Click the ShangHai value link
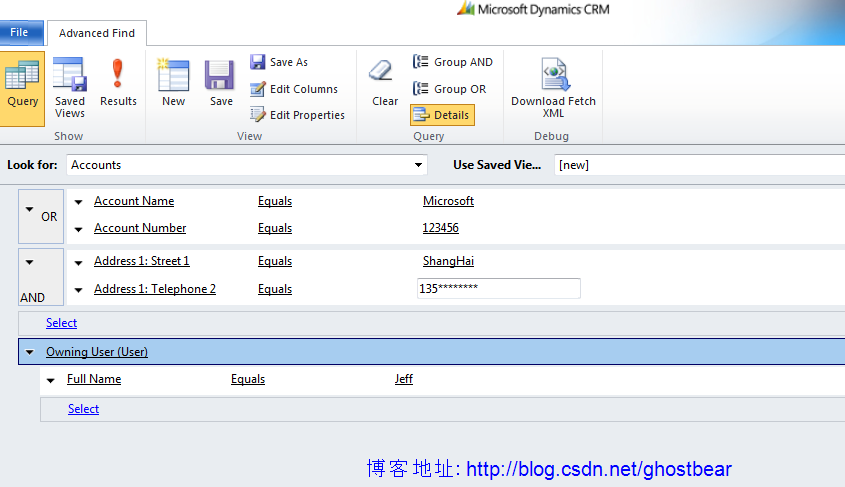The height and width of the screenshot is (487, 845). 448,261
